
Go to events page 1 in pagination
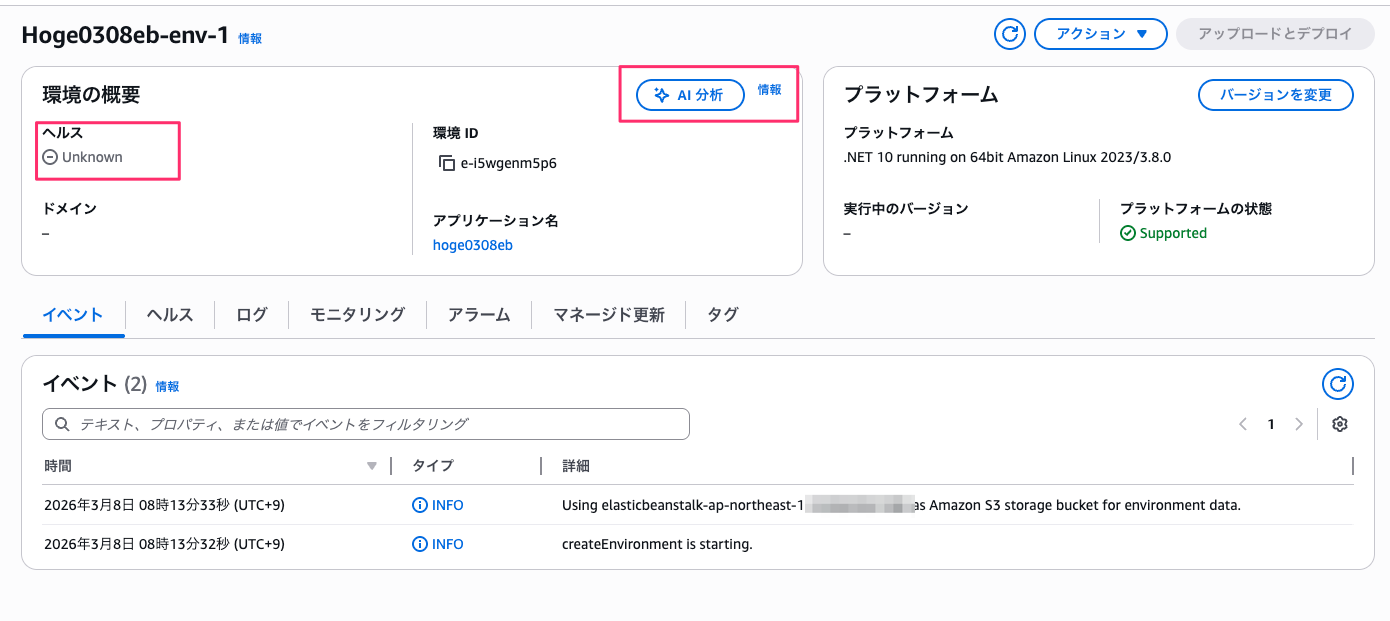1270,423
